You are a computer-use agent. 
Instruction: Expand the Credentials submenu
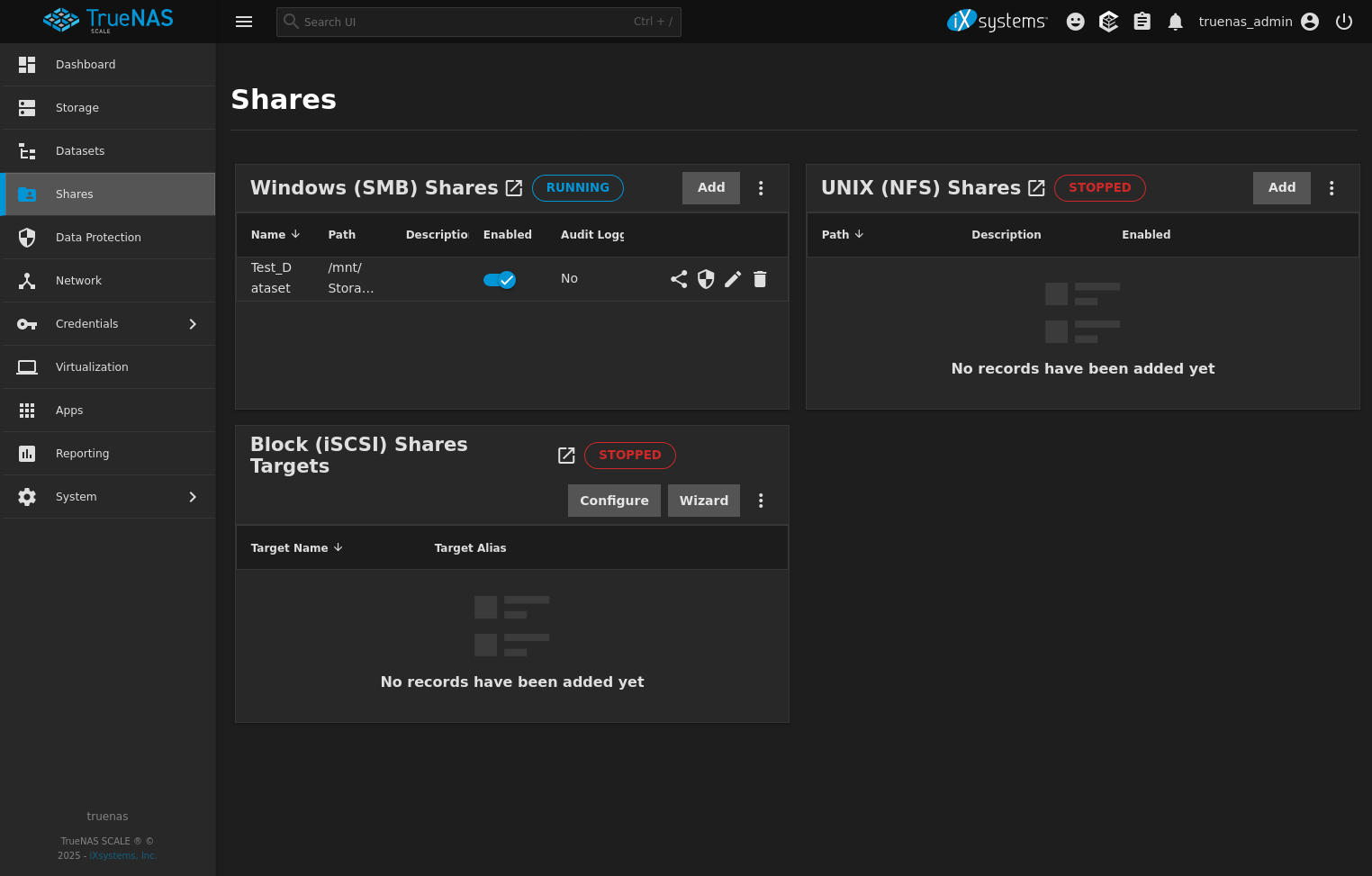click(192, 324)
